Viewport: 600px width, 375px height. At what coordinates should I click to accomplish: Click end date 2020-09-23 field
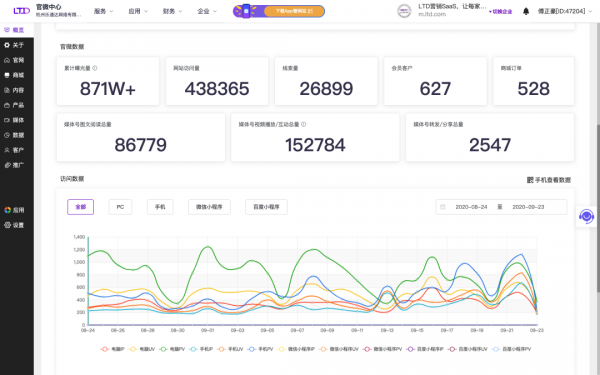coord(528,207)
